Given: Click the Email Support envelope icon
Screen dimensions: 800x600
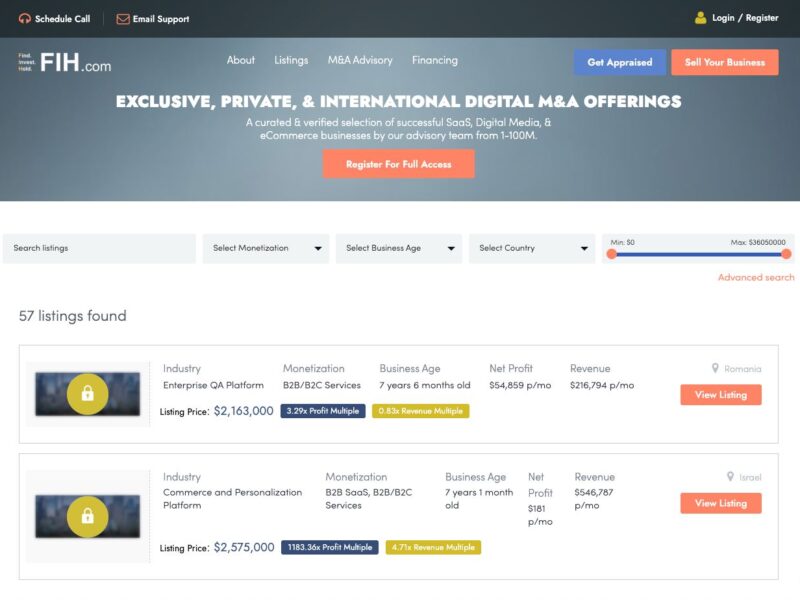Looking at the screenshot, I should tap(122, 19).
